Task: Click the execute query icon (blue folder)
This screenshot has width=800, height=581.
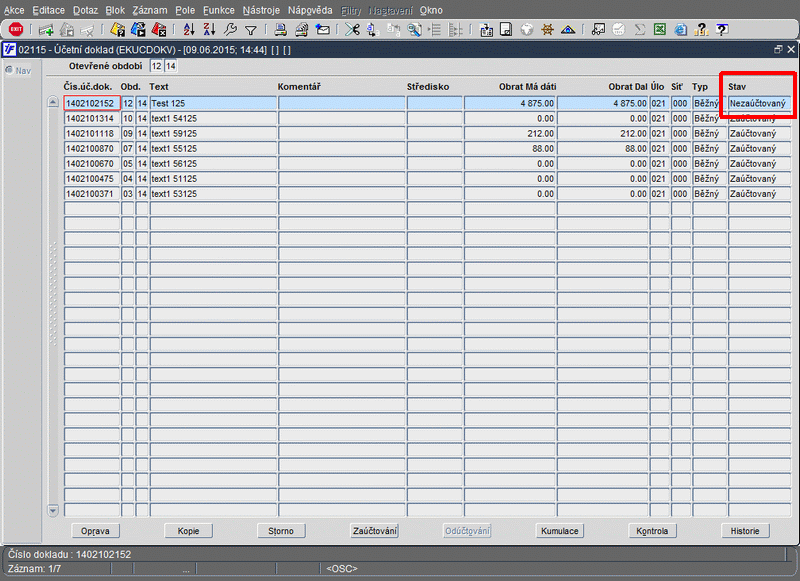Action: [x=138, y=30]
